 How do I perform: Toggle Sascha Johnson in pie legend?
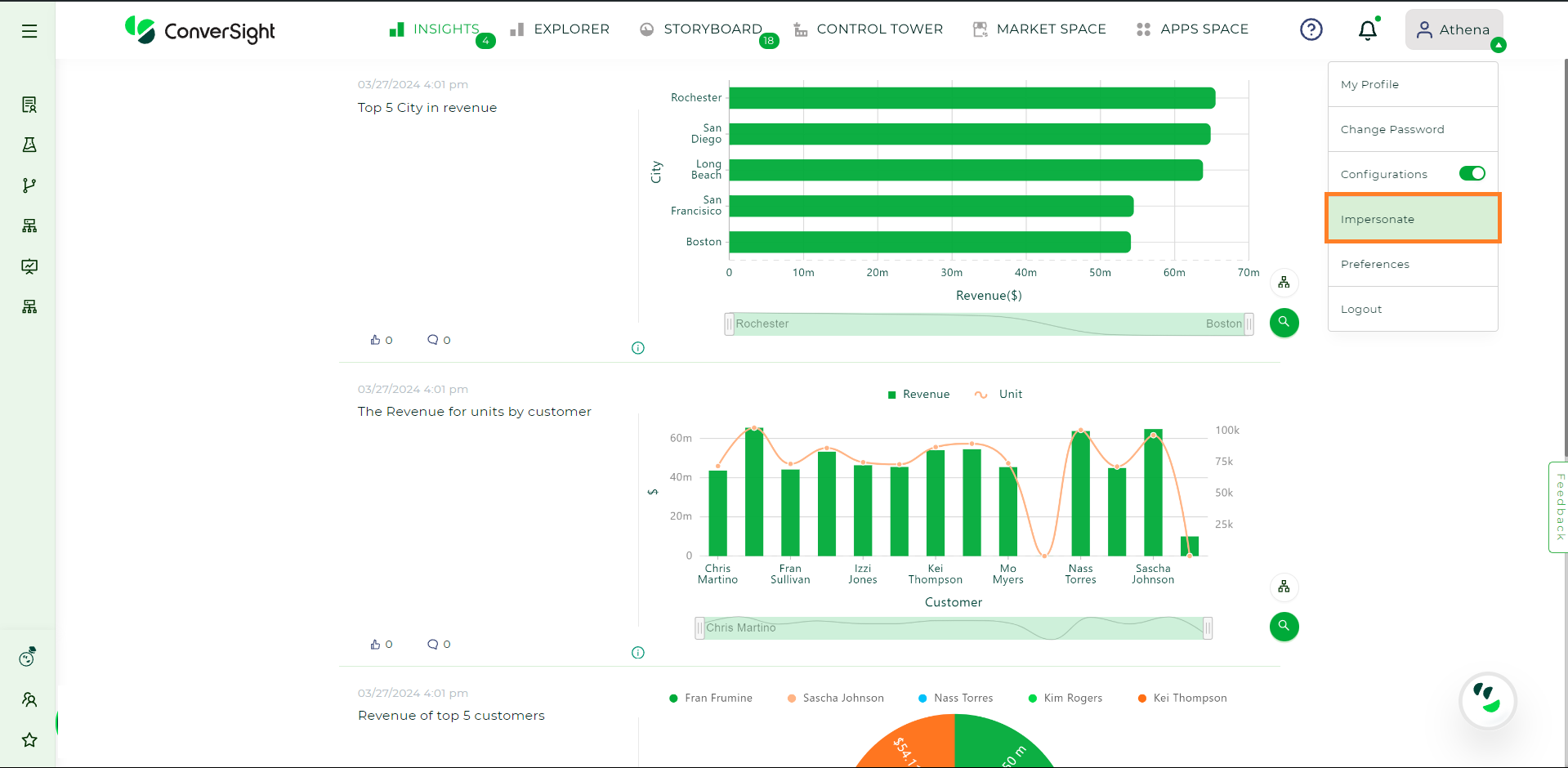point(835,698)
